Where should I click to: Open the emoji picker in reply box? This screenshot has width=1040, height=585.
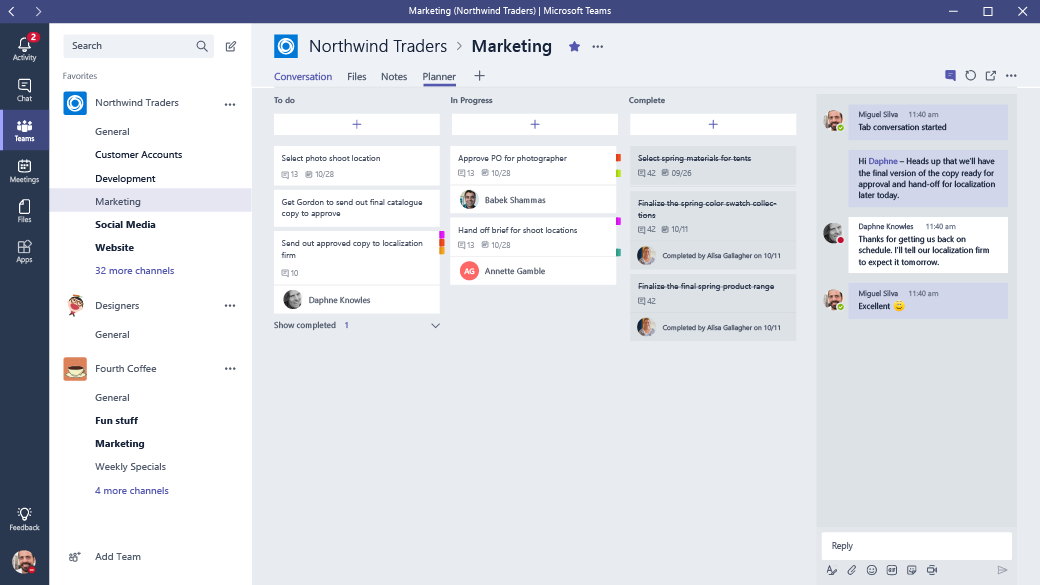pos(872,570)
